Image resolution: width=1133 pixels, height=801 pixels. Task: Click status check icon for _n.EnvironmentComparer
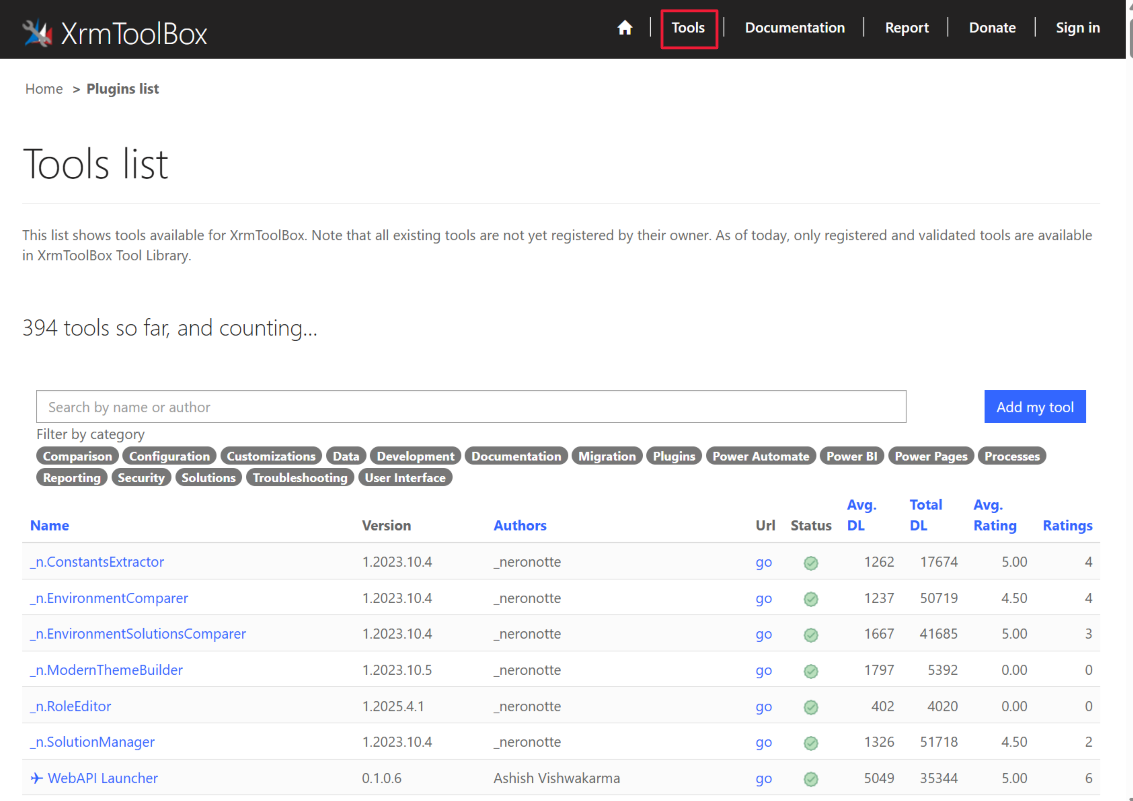click(811, 599)
